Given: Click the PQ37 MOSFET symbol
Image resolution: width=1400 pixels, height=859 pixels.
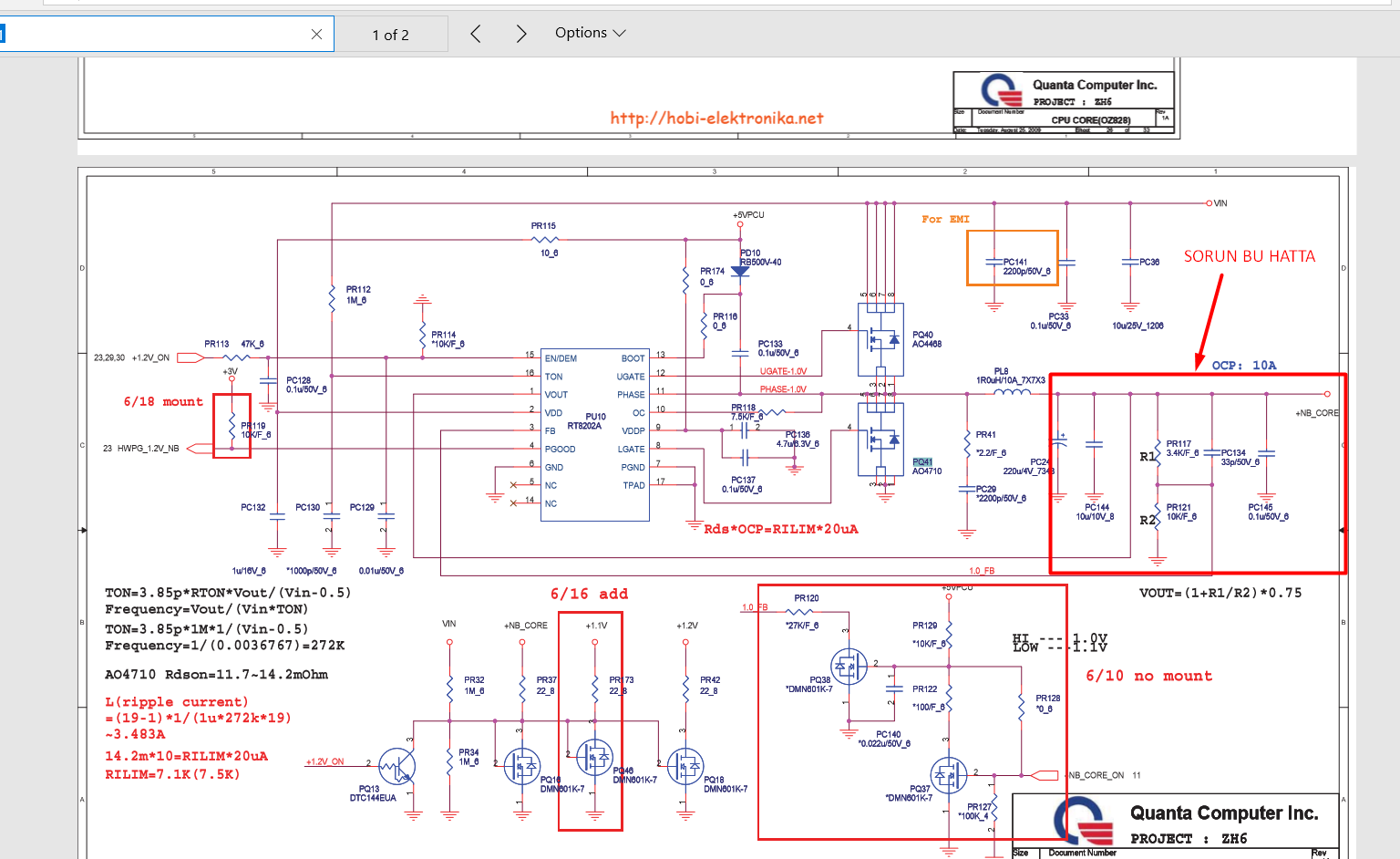Looking at the screenshot, I should pos(948,774).
